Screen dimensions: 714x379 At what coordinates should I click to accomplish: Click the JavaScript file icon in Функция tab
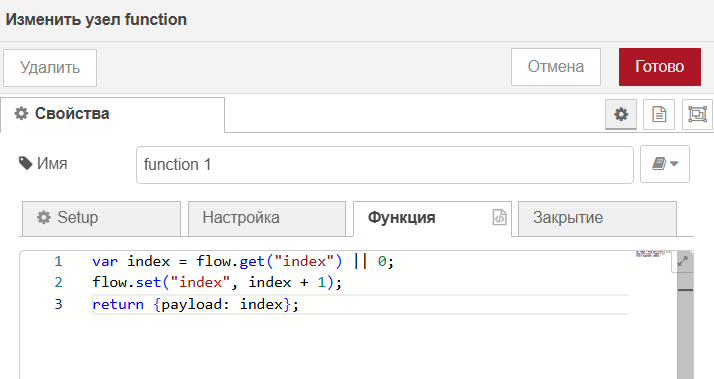click(500, 217)
